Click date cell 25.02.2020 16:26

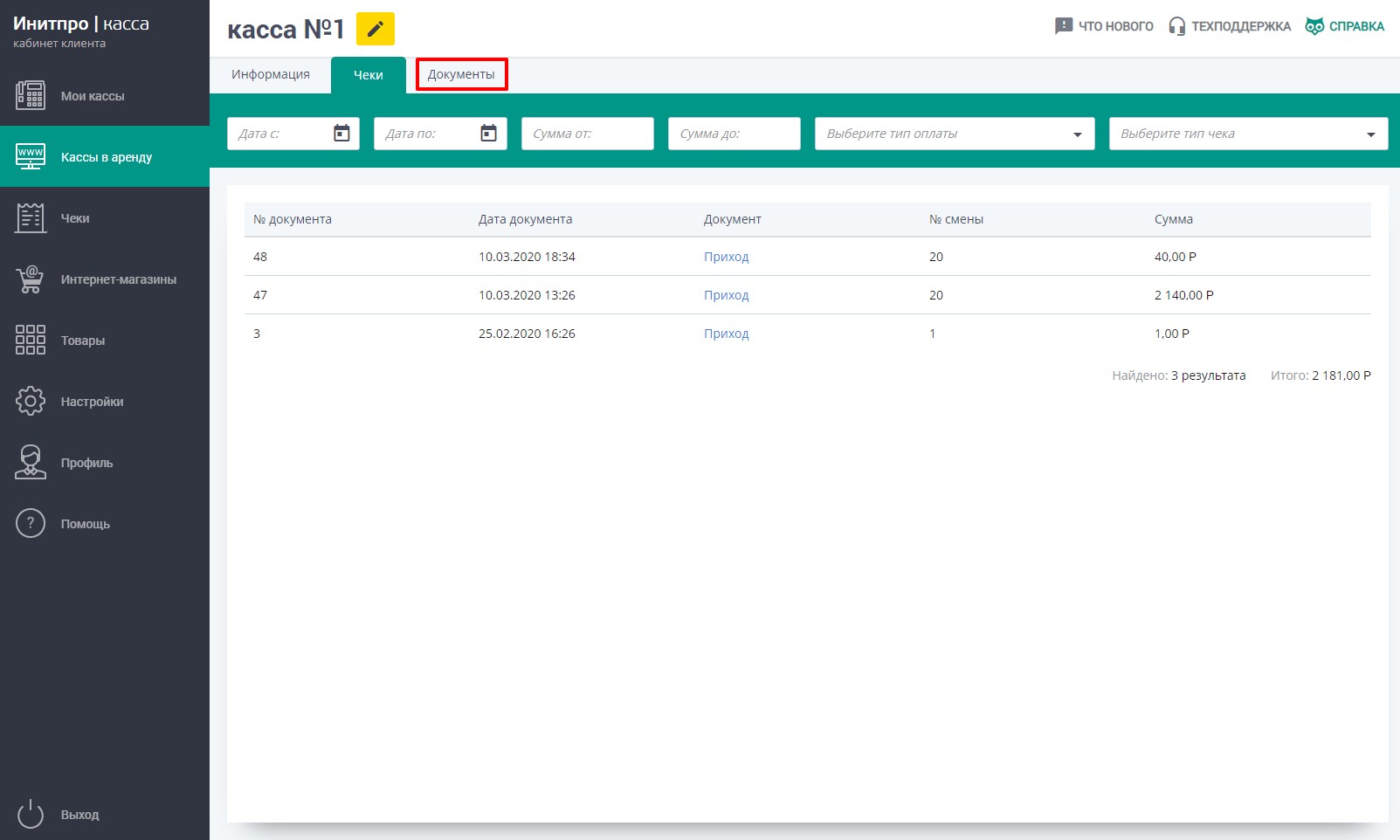[527, 334]
